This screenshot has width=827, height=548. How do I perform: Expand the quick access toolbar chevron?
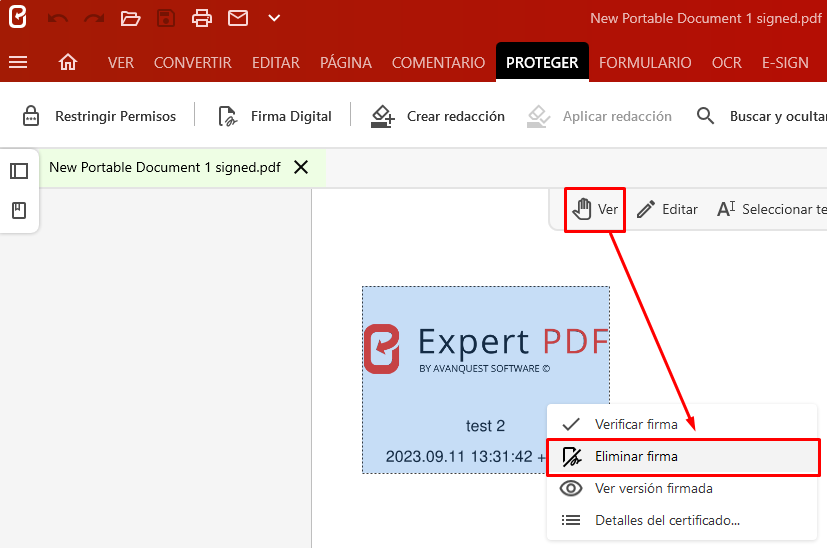[274, 18]
